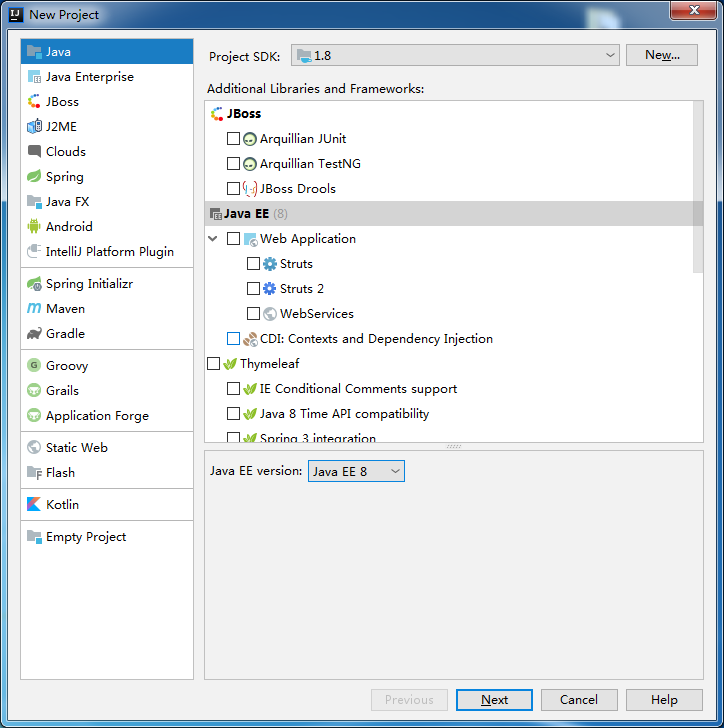724x728 pixels.
Task: Open the Project SDK dropdown
Action: point(455,55)
